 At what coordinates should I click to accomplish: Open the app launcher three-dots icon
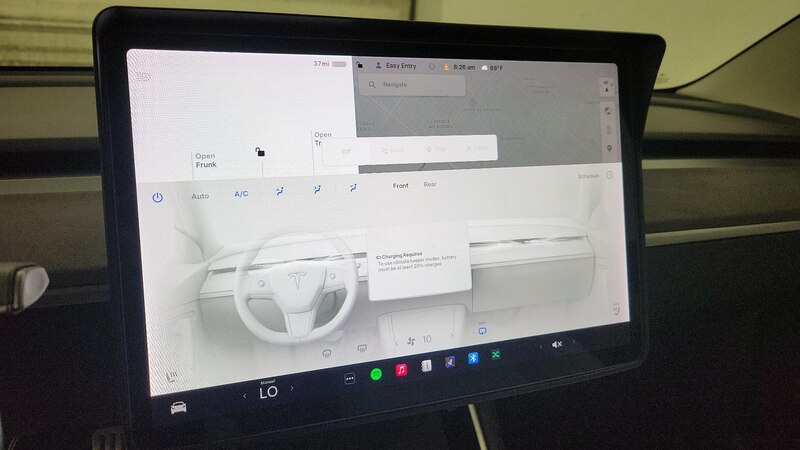coord(349,378)
